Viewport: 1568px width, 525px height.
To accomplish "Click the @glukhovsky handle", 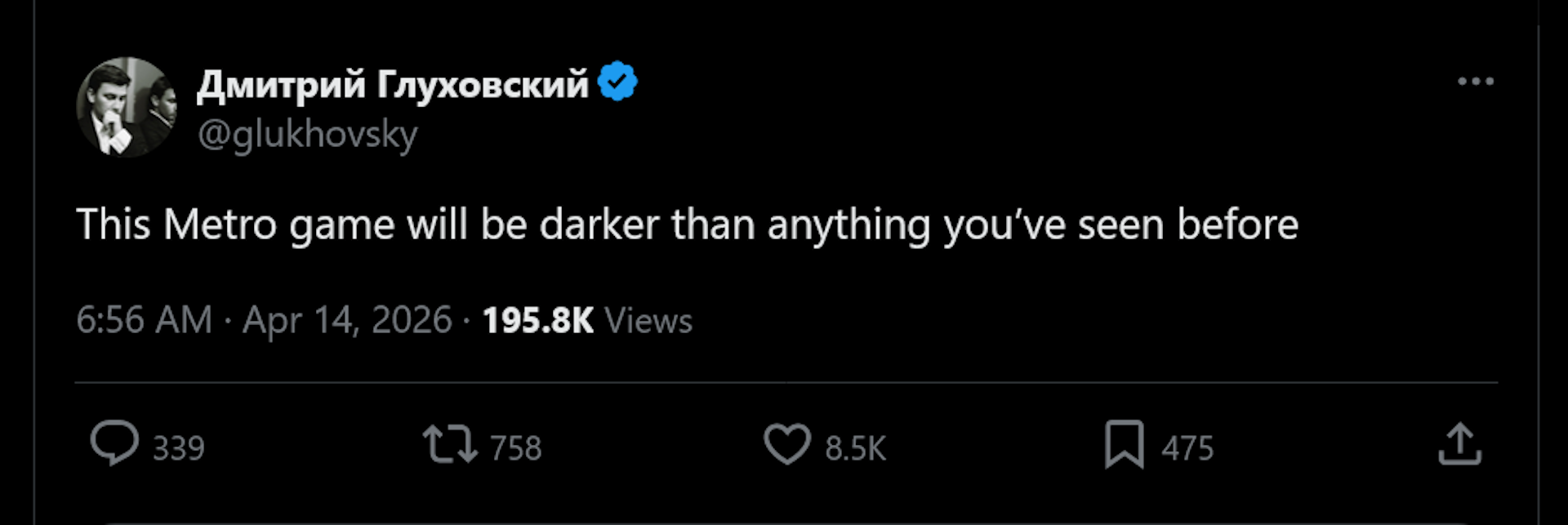I will tap(307, 135).
